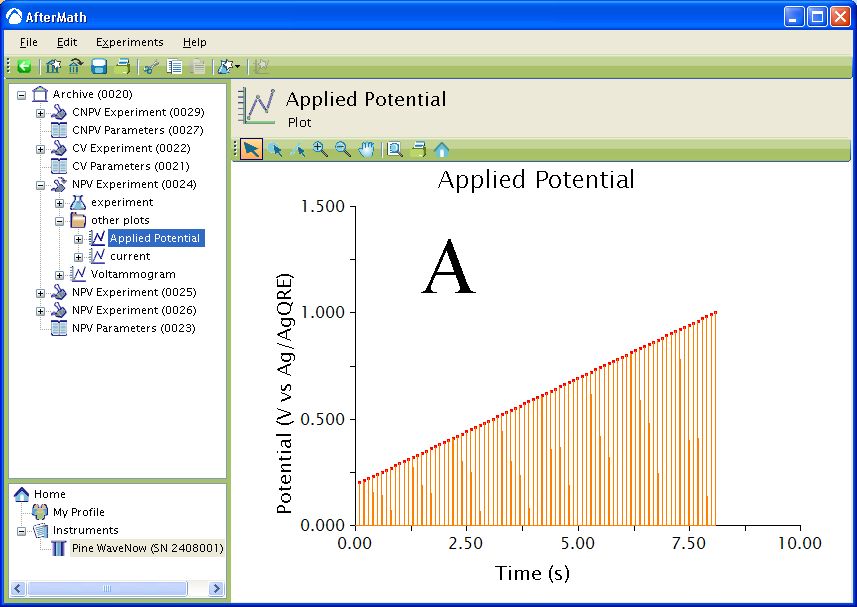Click the horizontal scrollbar thumb
857x607 pixels.
click(107, 588)
